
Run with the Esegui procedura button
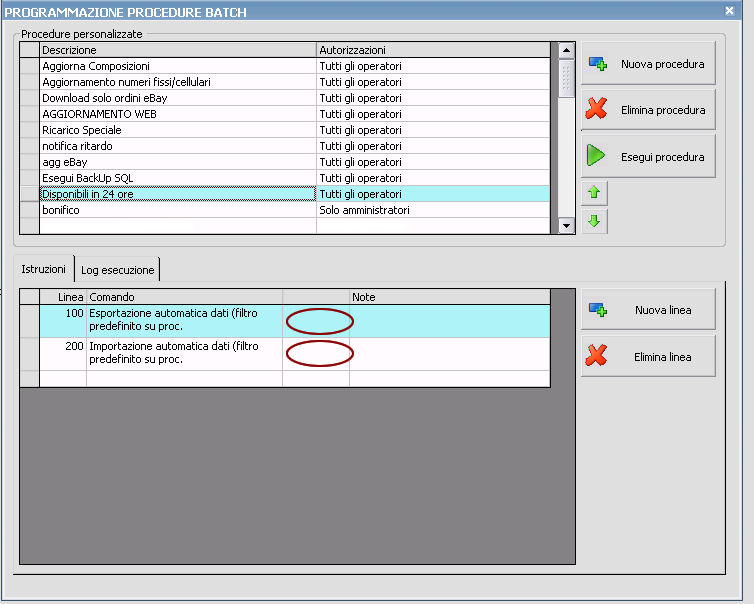point(648,157)
